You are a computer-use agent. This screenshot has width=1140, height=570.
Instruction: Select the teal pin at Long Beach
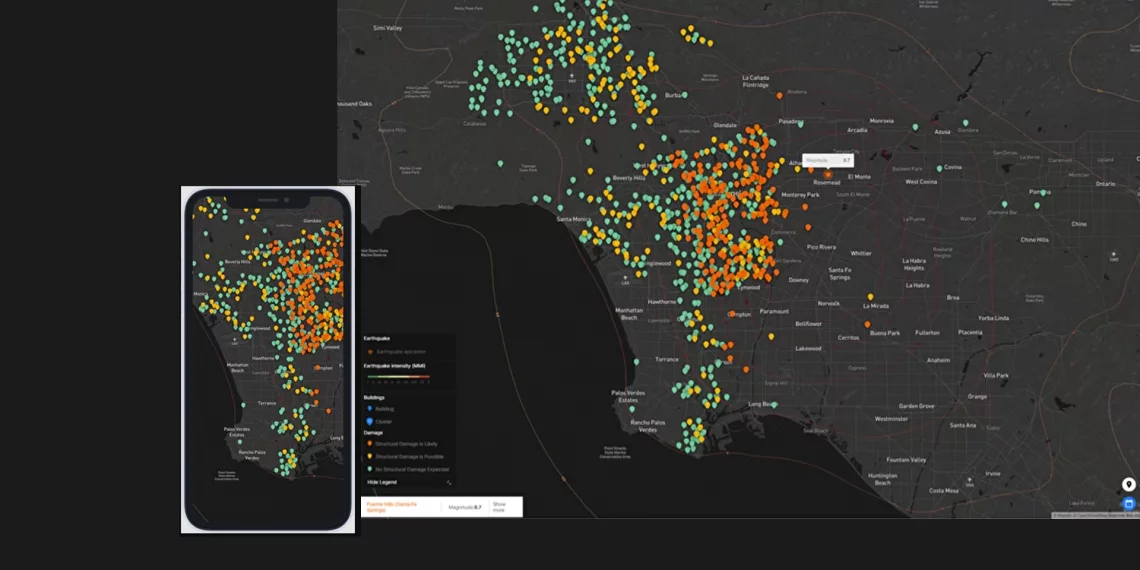pos(774,405)
